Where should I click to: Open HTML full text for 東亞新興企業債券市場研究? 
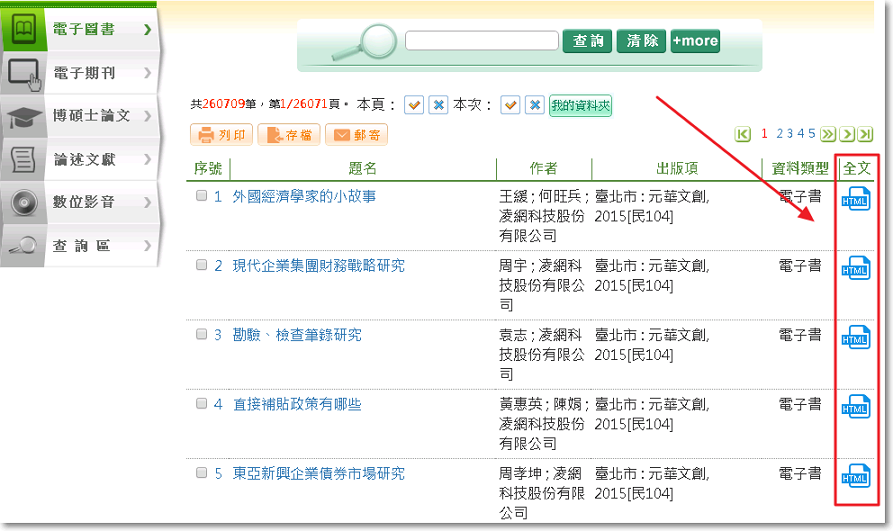pos(858,476)
